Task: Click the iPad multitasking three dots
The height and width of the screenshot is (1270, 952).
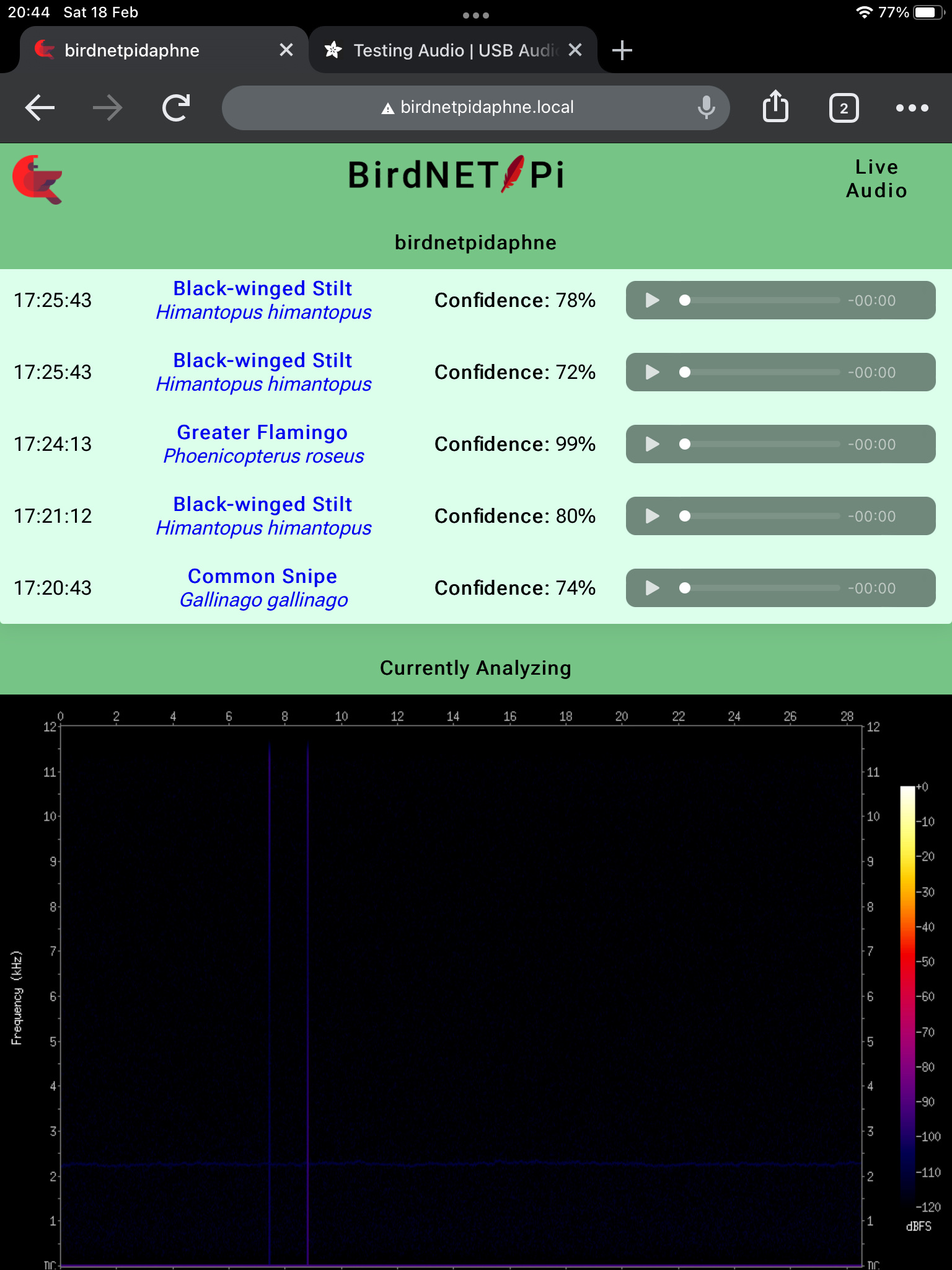Action: click(476, 16)
